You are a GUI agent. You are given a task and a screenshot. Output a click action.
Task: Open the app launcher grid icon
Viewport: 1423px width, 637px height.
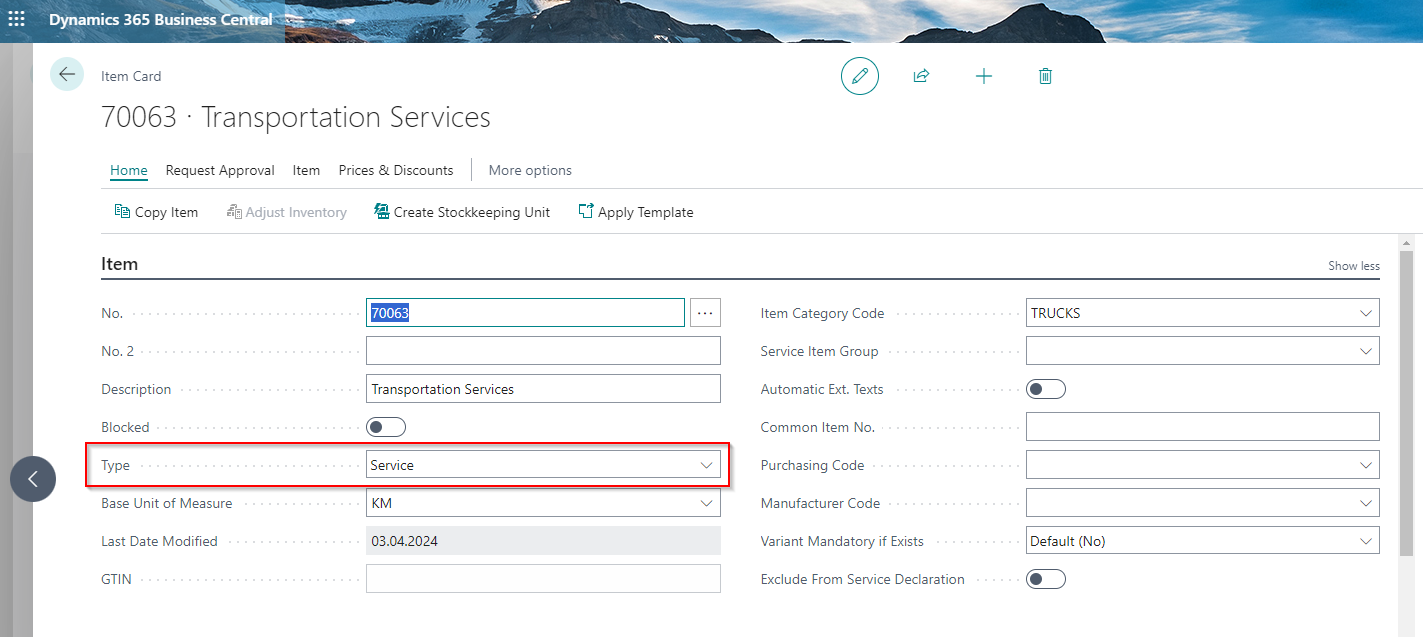(15, 20)
